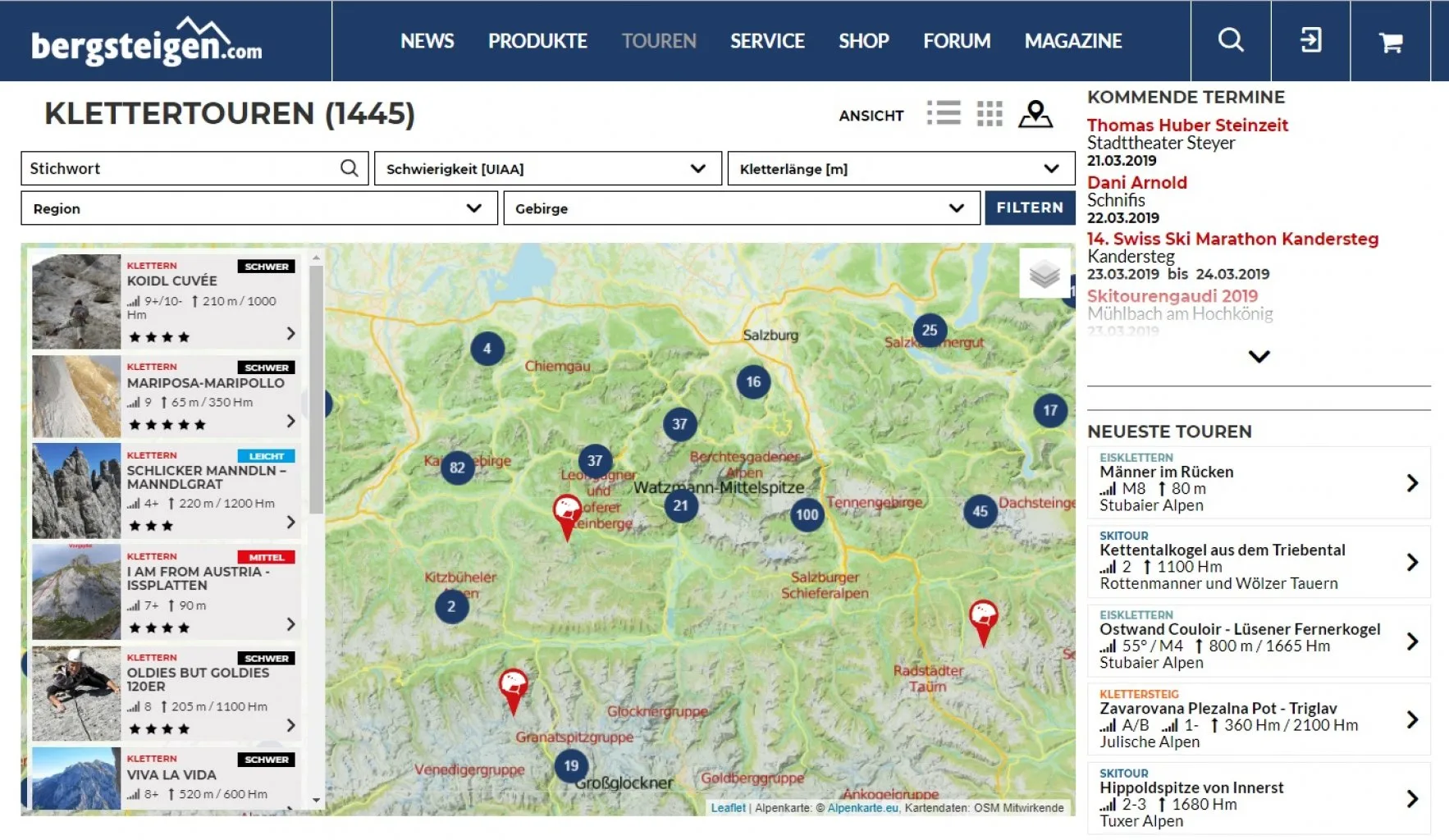Expand the Region dropdown

tap(258, 208)
